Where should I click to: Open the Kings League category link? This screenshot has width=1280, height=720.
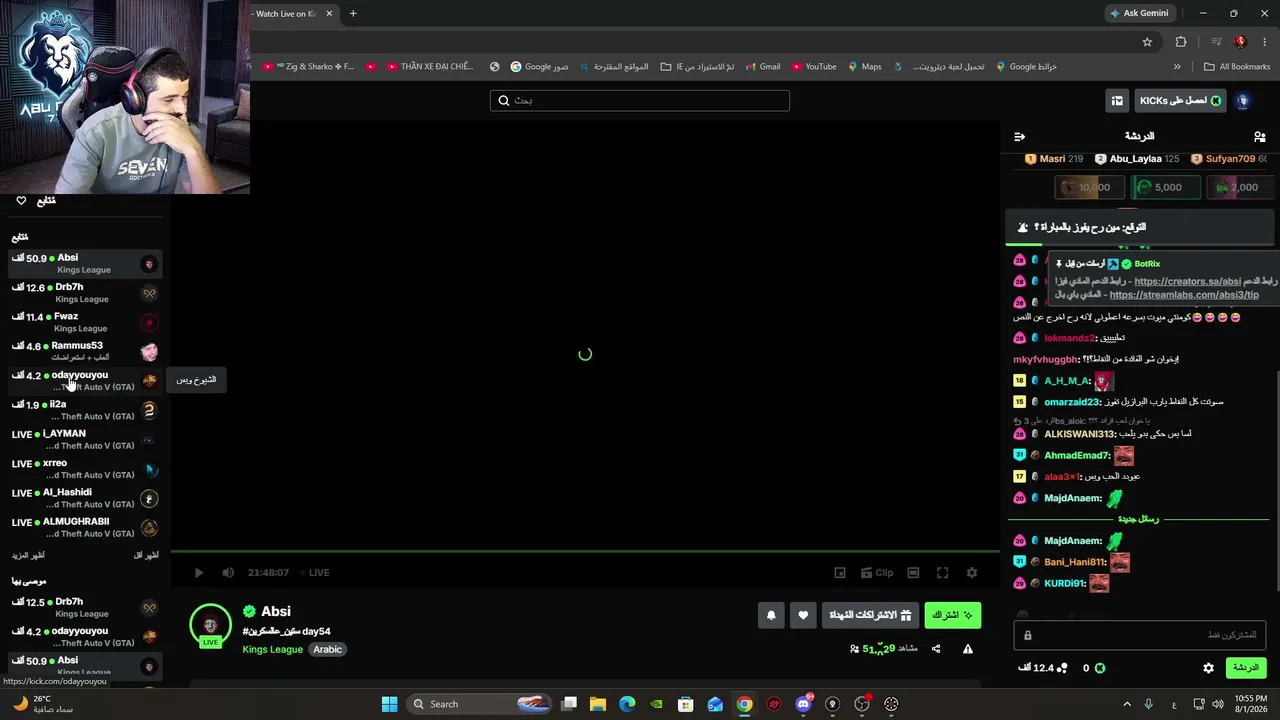click(272, 650)
